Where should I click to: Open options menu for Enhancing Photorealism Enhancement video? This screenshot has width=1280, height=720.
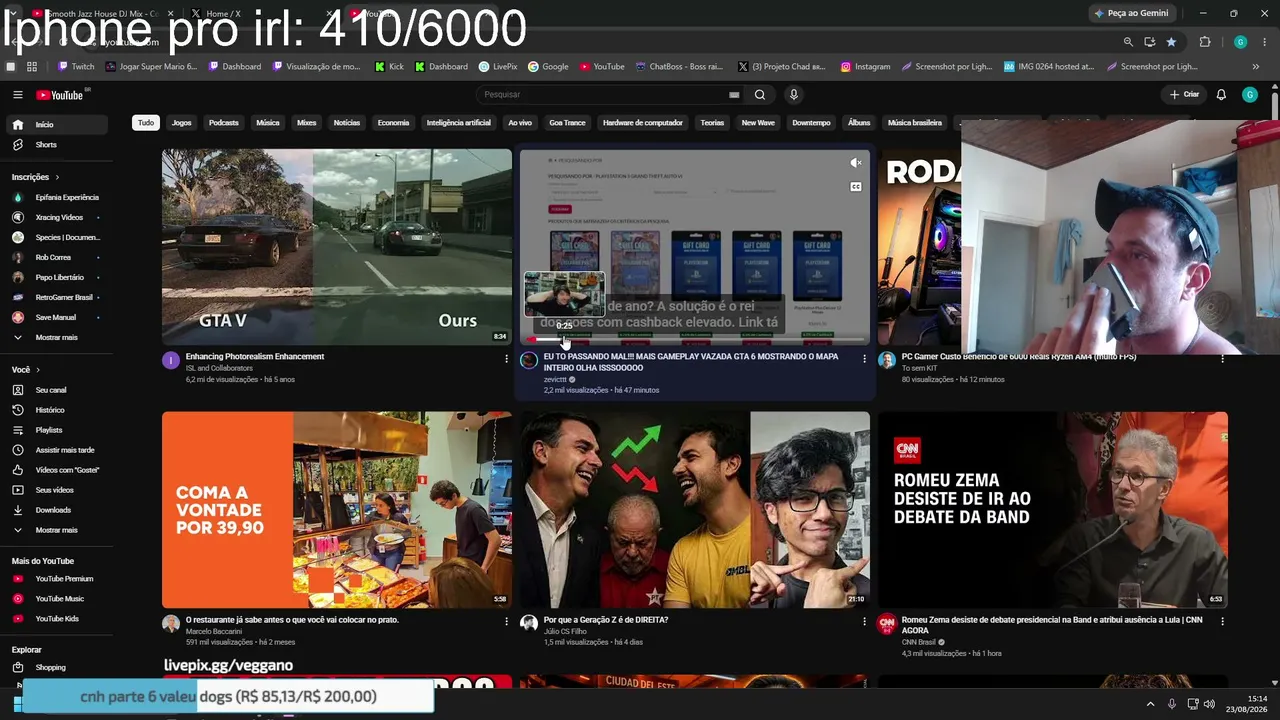(506, 359)
